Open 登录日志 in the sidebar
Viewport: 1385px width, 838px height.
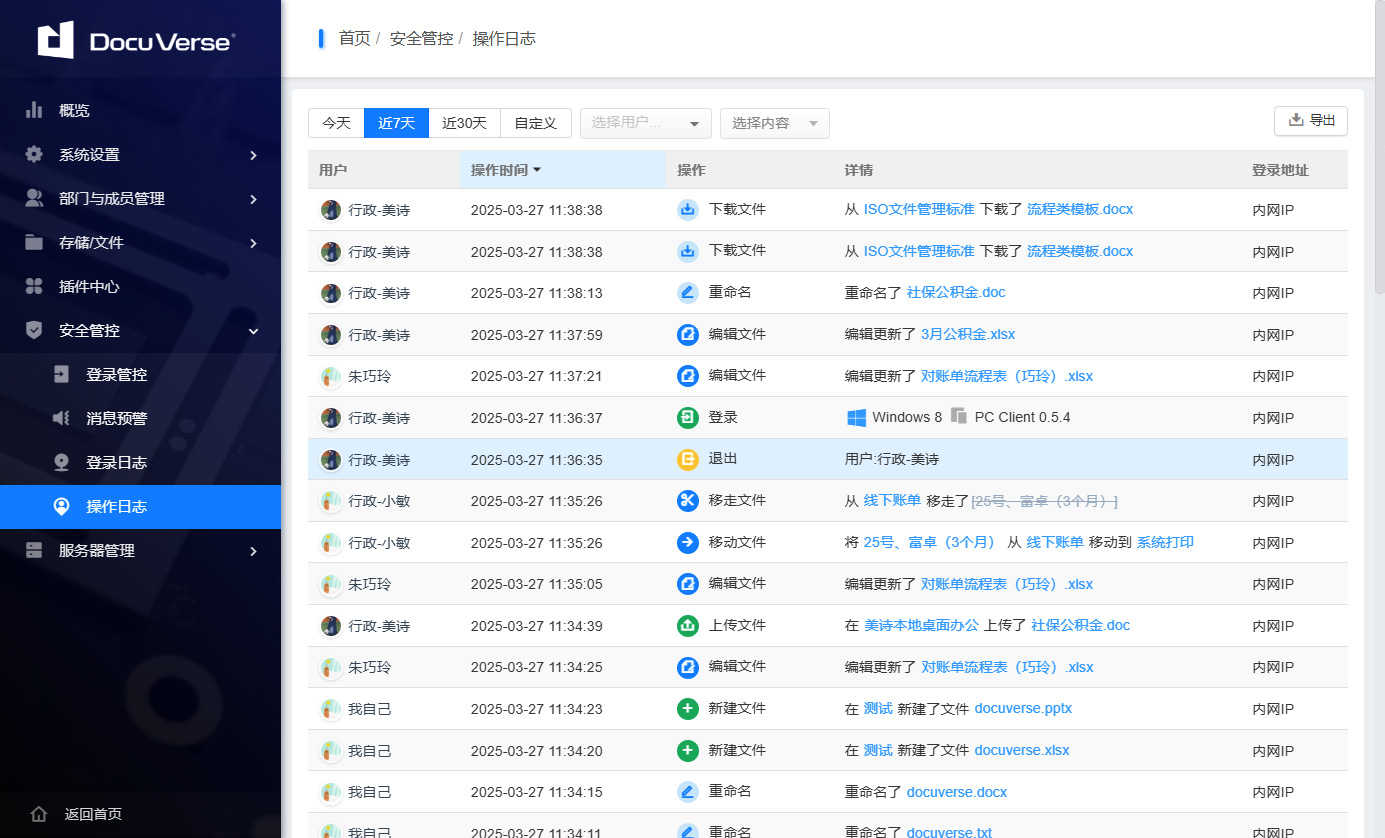(116, 462)
